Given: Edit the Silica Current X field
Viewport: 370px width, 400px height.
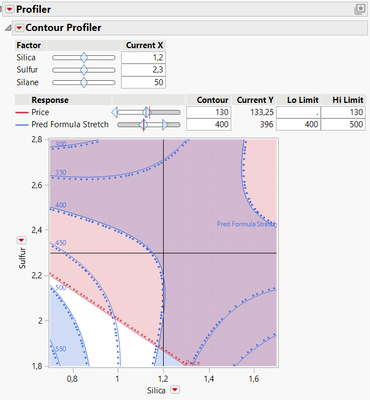Looking at the screenshot, I should point(143,57).
